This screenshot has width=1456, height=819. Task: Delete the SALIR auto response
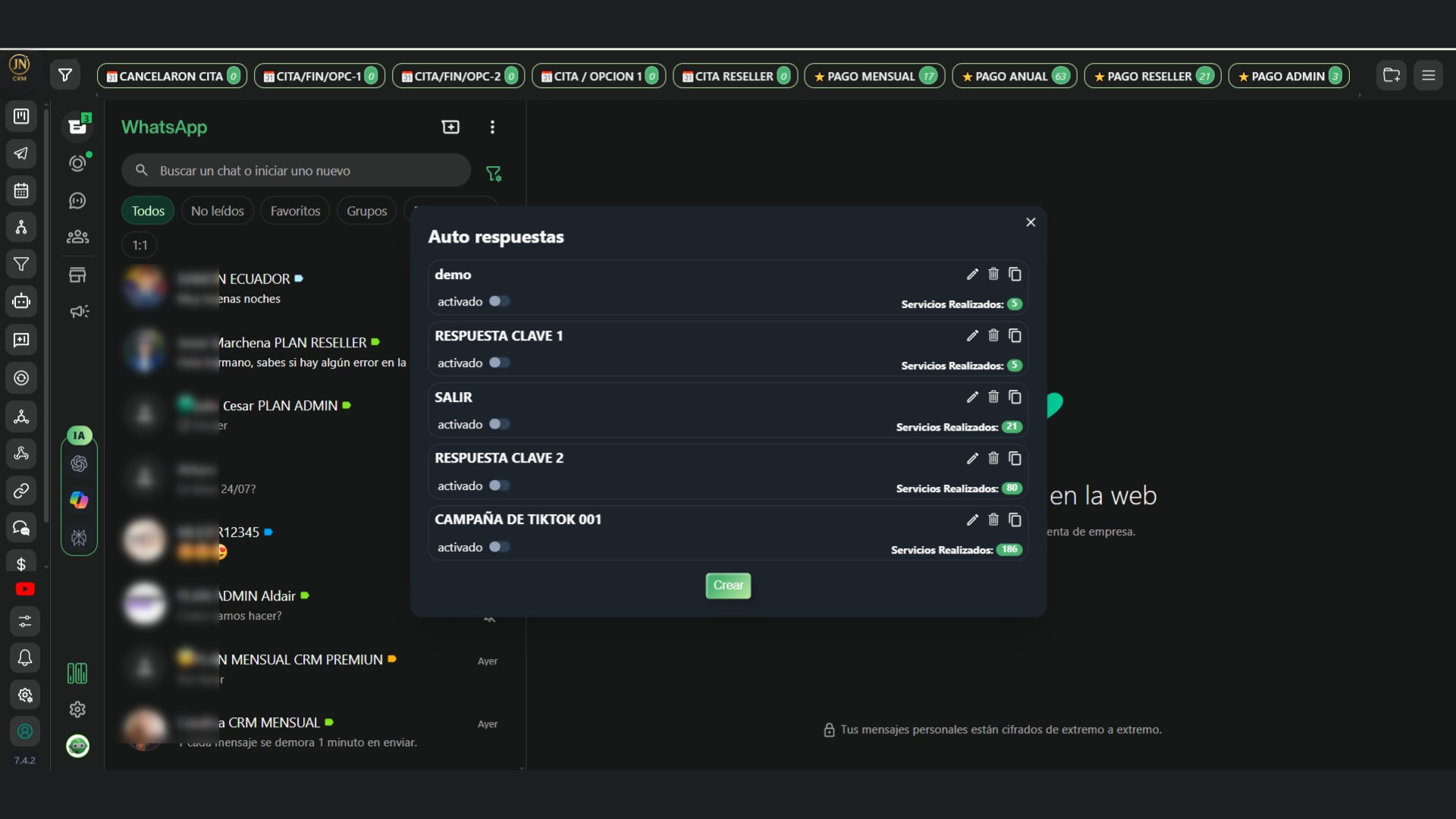(993, 397)
